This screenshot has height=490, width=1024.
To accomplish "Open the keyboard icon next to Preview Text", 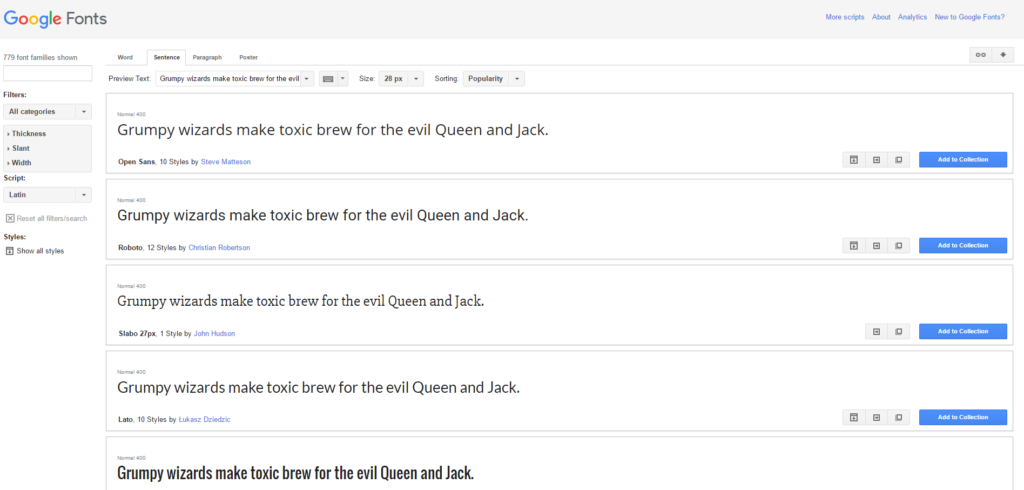I will coord(328,78).
